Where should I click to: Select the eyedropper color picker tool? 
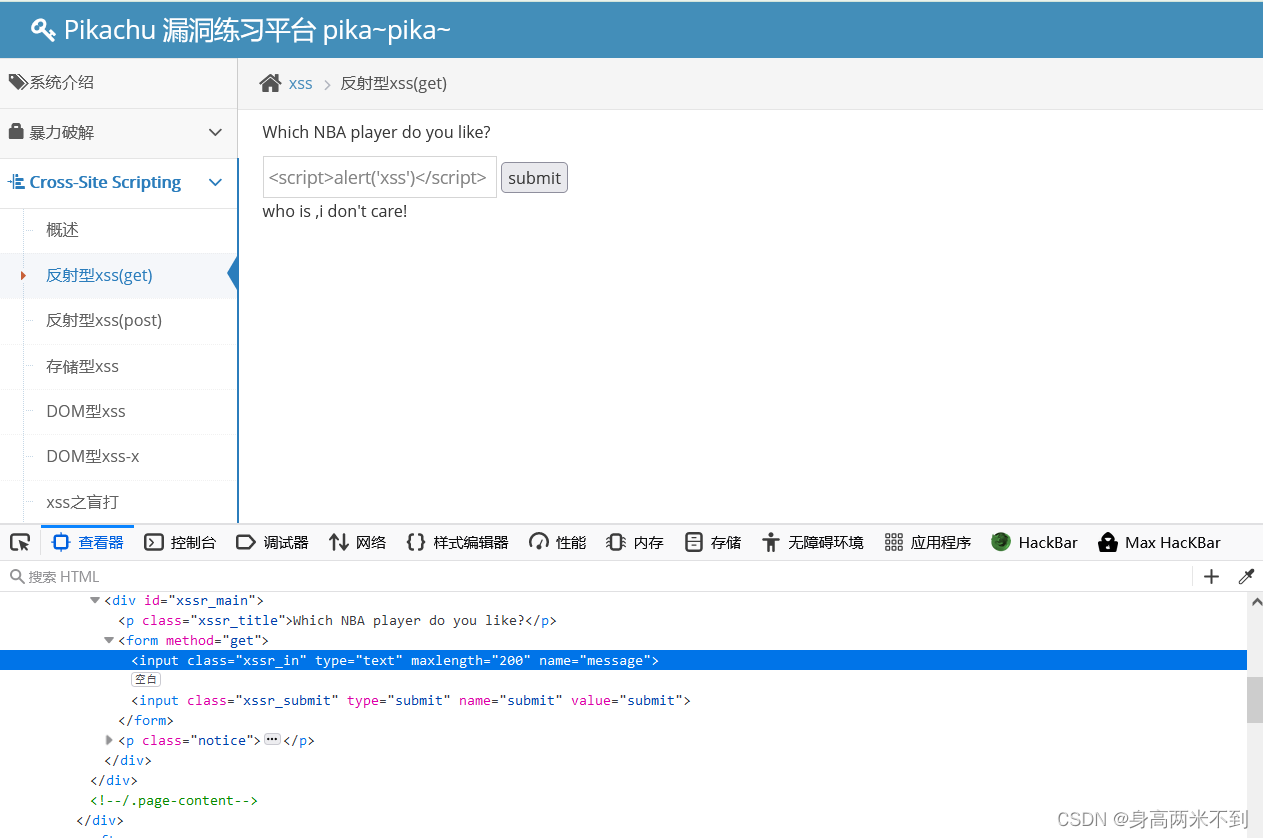[x=1246, y=576]
